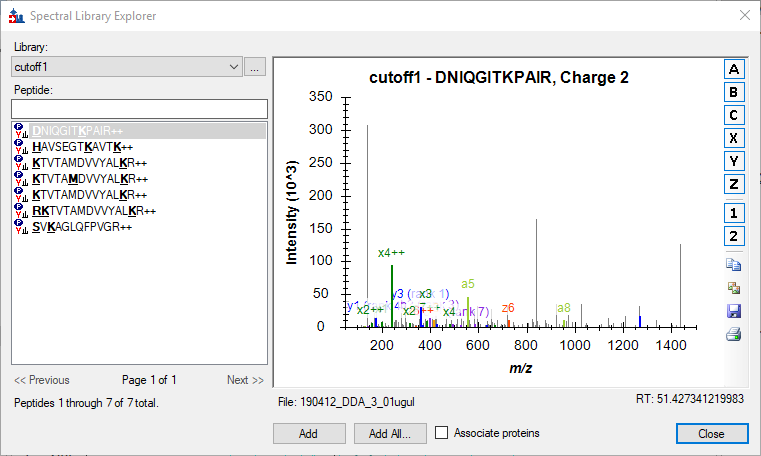Toggle charge 2 ions button
This screenshot has width=761, height=456.
[x=734, y=236]
